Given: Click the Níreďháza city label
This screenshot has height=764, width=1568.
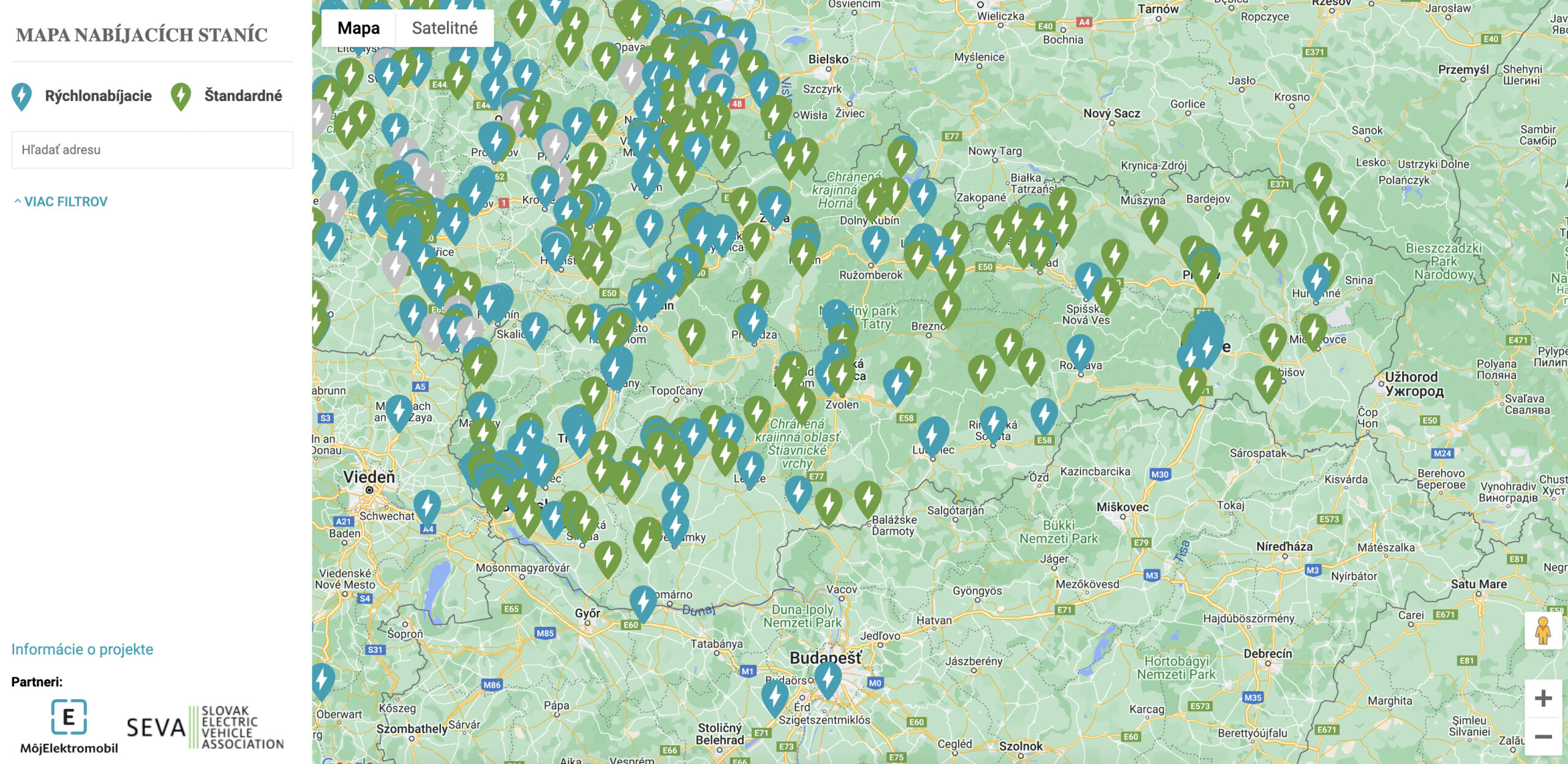Looking at the screenshot, I should [1284, 547].
